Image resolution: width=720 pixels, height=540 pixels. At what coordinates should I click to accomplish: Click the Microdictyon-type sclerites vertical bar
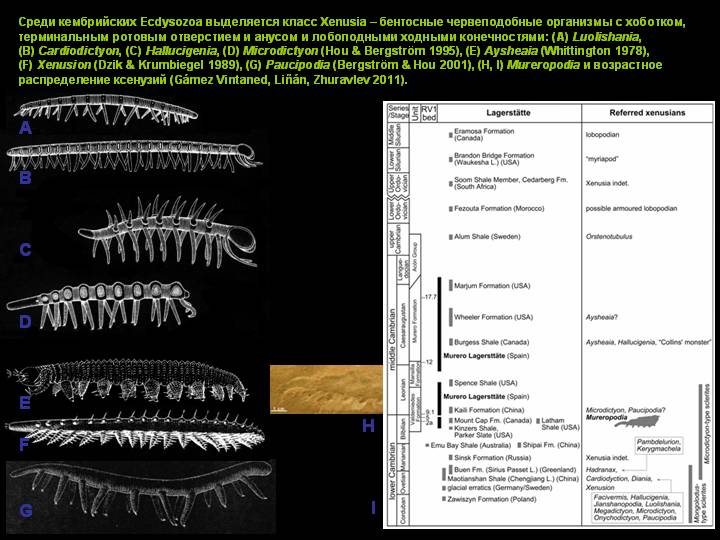700,431
